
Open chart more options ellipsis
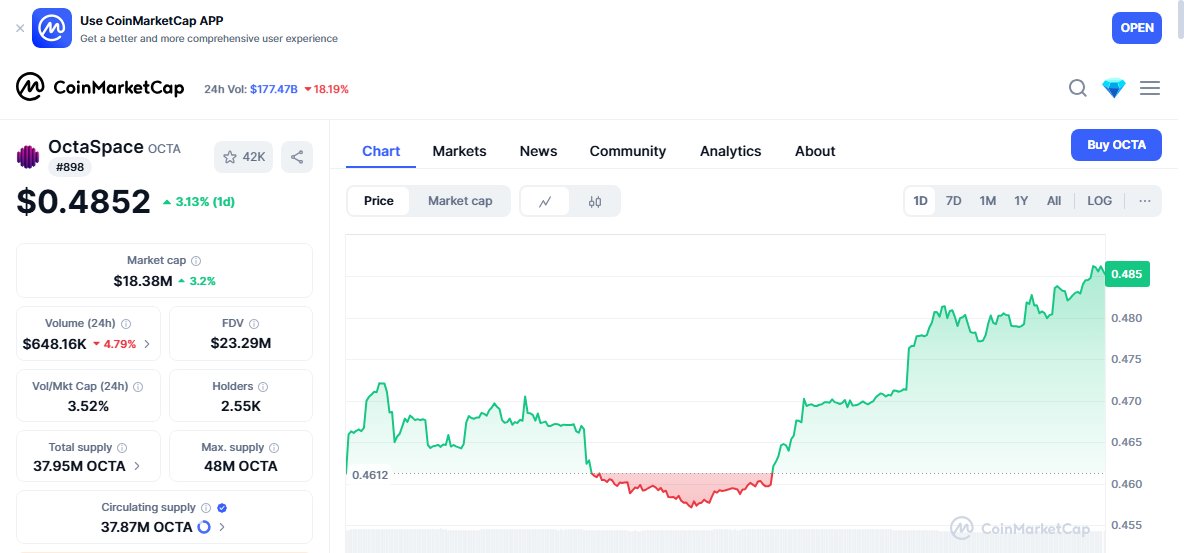1145,201
